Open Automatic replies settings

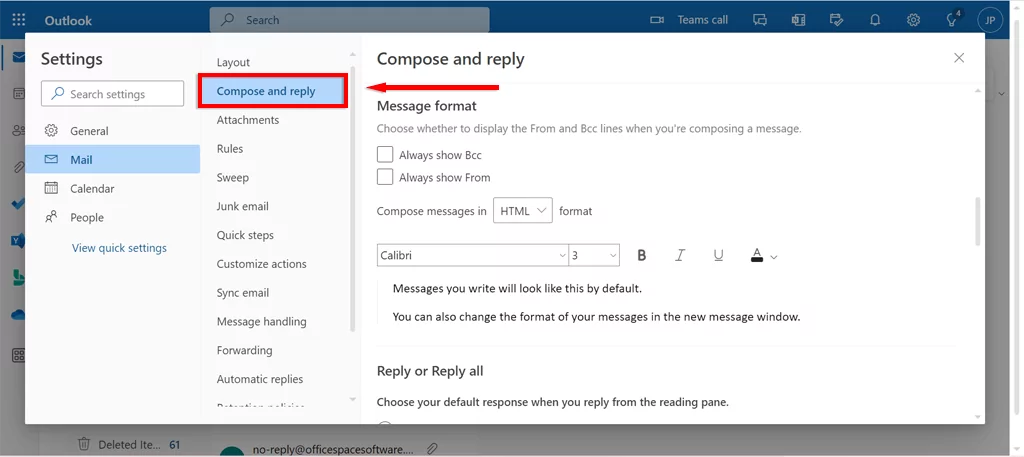click(x=260, y=379)
